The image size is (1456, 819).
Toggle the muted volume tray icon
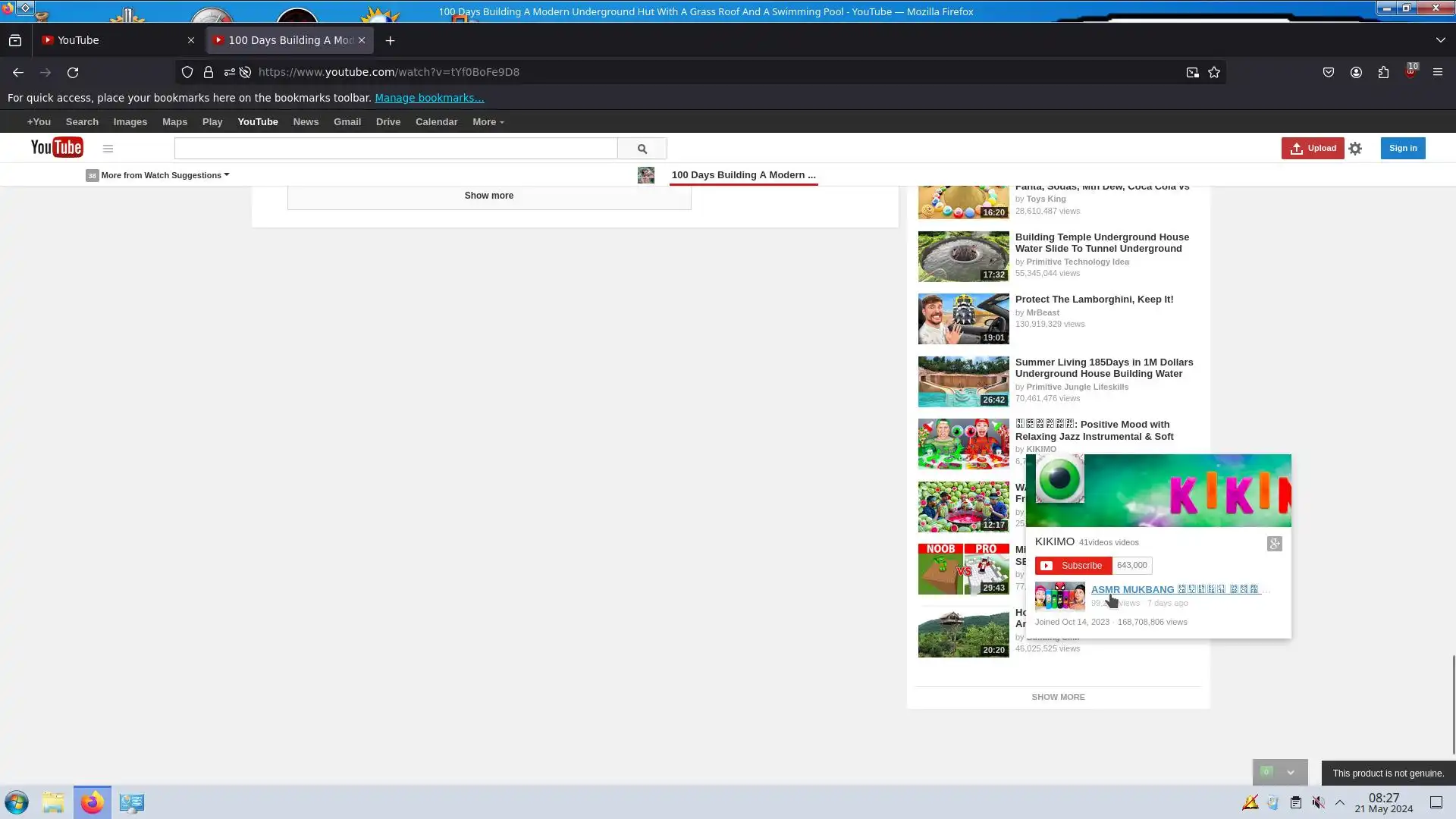tap(1319, 802)
